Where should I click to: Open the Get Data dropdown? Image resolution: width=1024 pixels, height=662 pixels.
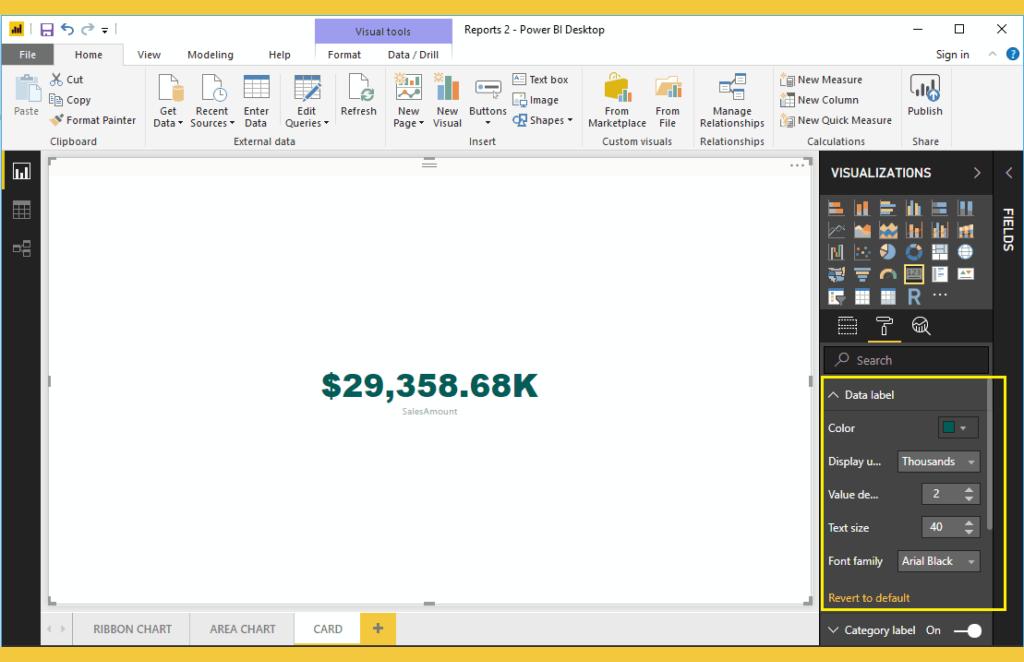click(168, 101)
